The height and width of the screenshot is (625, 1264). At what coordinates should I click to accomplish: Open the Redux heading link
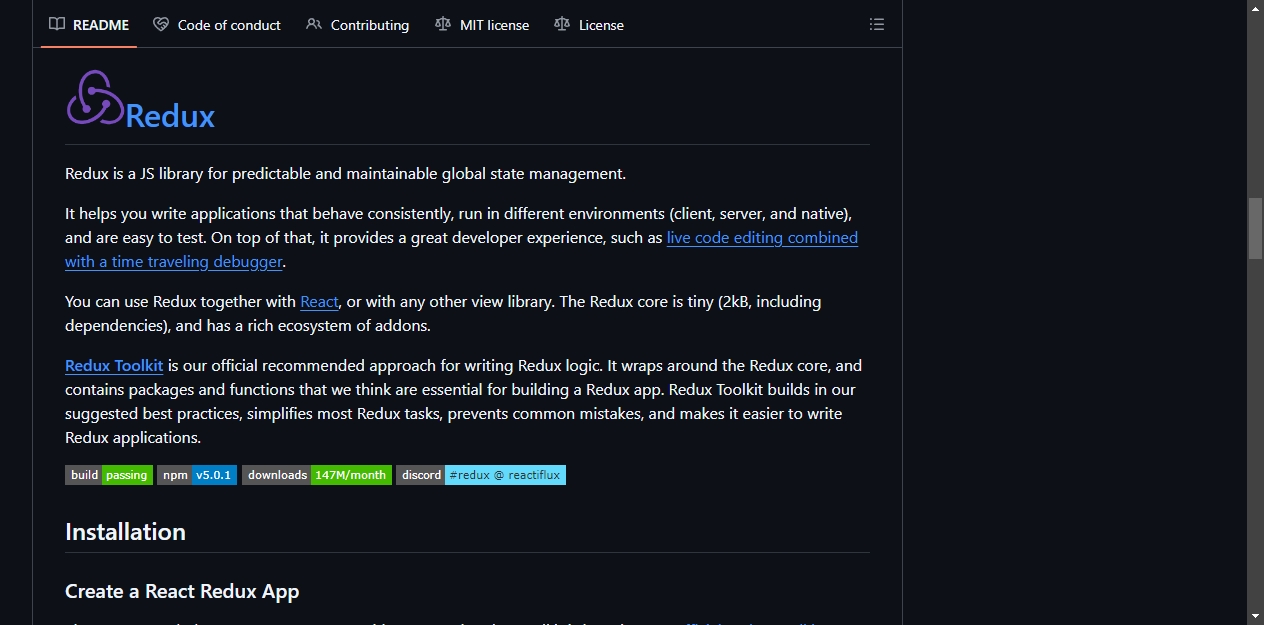[x=170, y=116]
